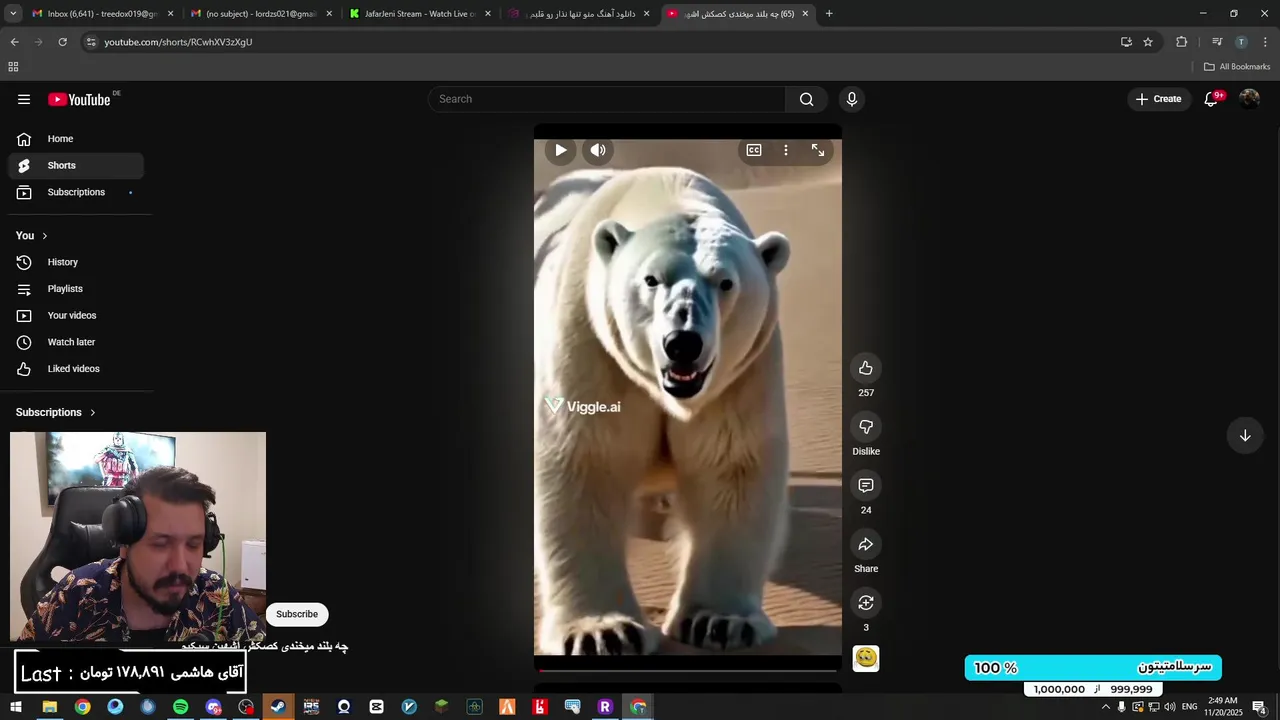Open the YouTube notifications bell
1280x720 pixels.
point(1211,99)
